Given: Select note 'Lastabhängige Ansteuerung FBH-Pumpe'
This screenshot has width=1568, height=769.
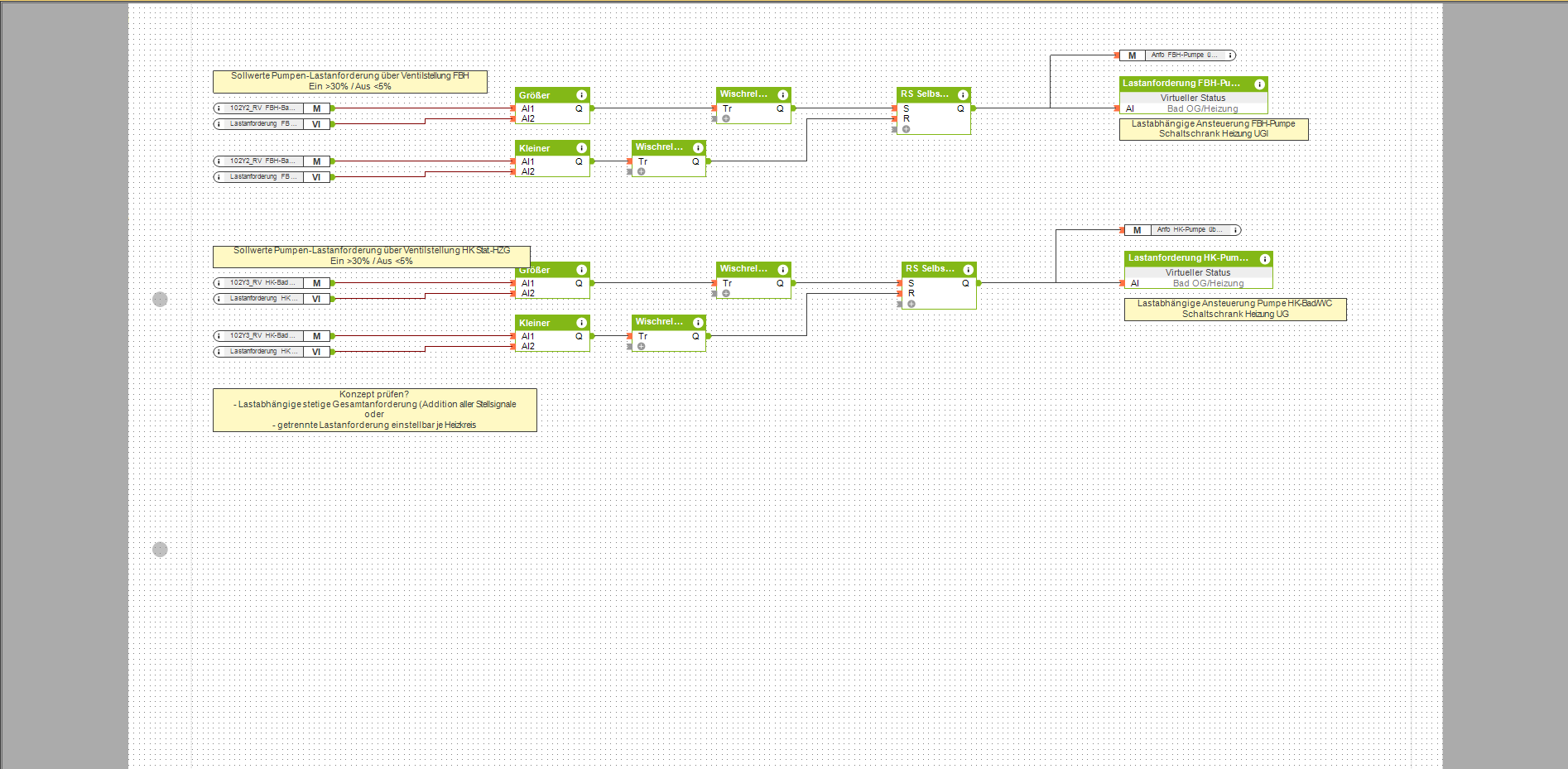Looking at the screenshot, I should (x=1214, y=129).
